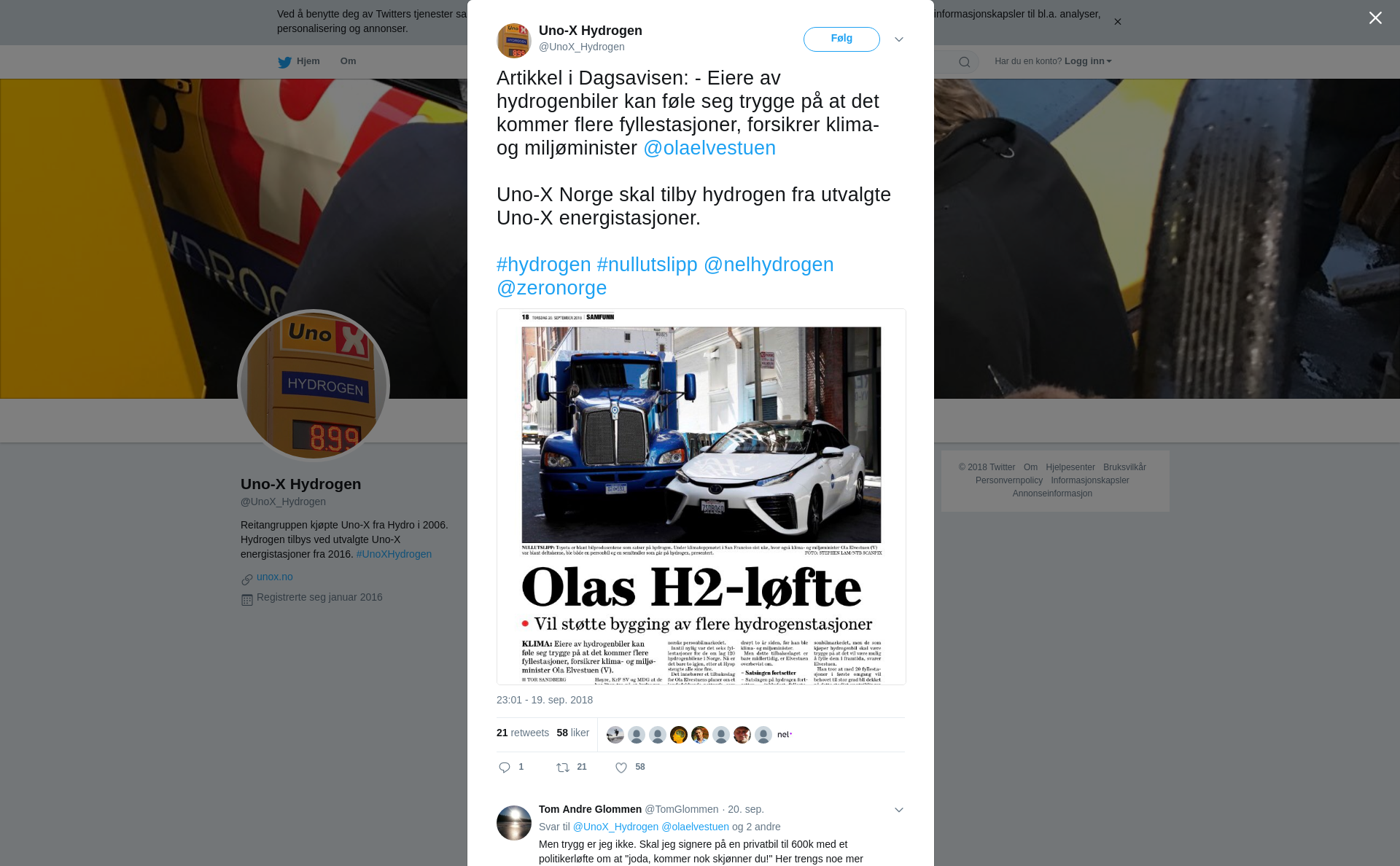Open the #nullutslipp hashtag

click(x=647, y=265)
